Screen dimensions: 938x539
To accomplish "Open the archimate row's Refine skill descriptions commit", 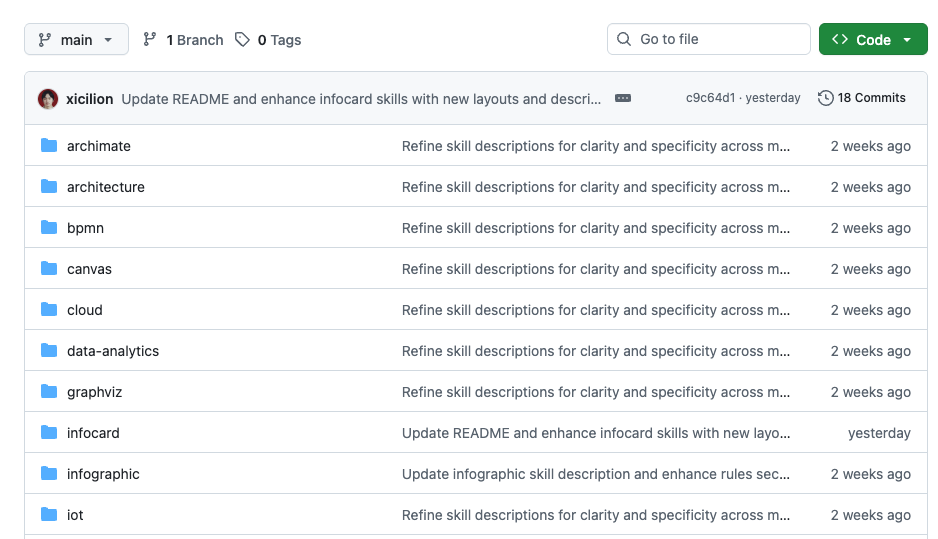I will 596,146.
